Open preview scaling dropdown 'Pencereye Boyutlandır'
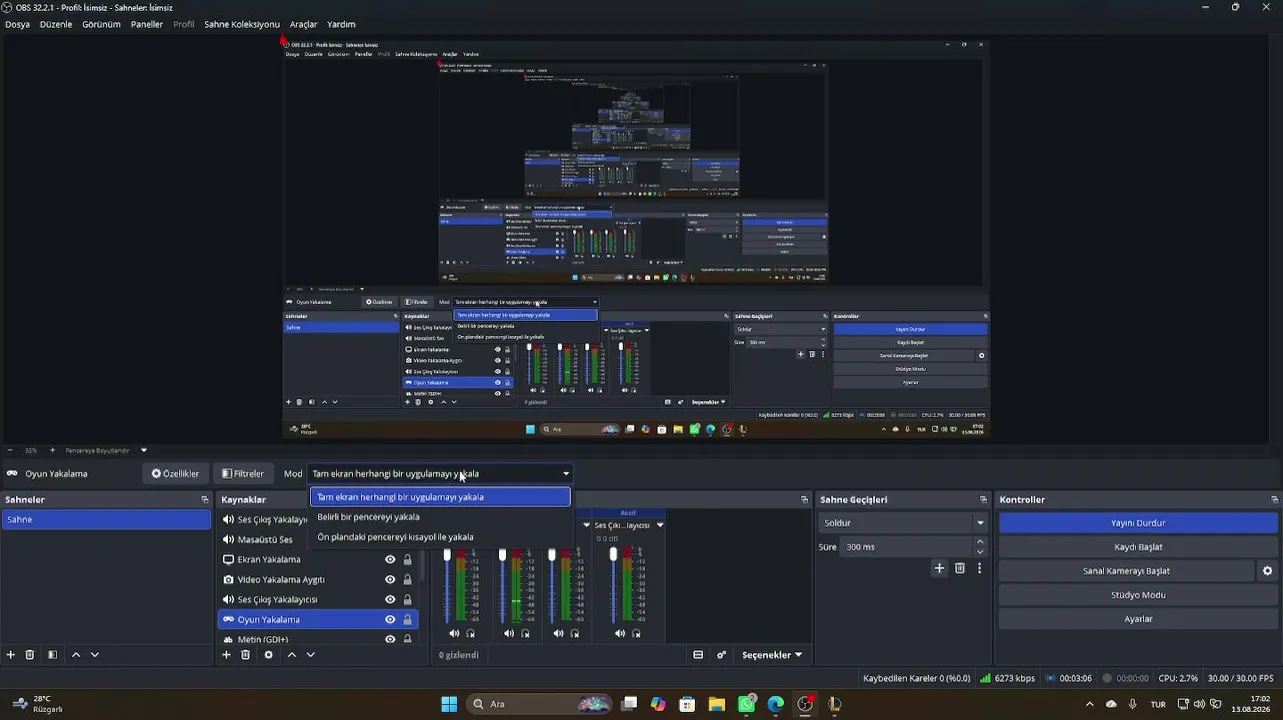 pos(106,450)
